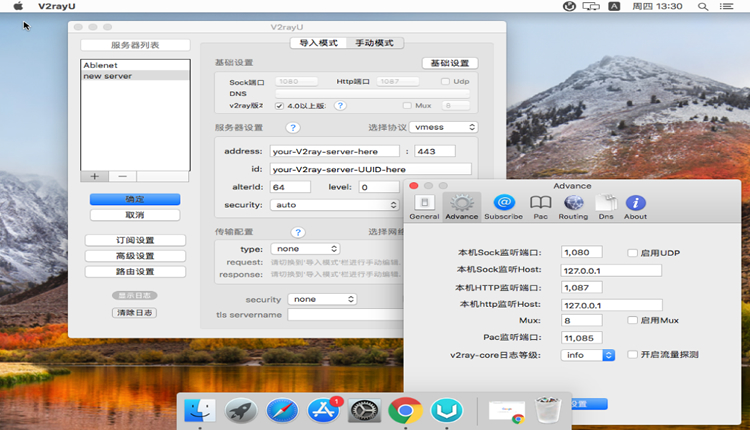The width and height of the screenshot is (750, 430).
Task: Click the tls servername input field
Action: coord(345,315)
